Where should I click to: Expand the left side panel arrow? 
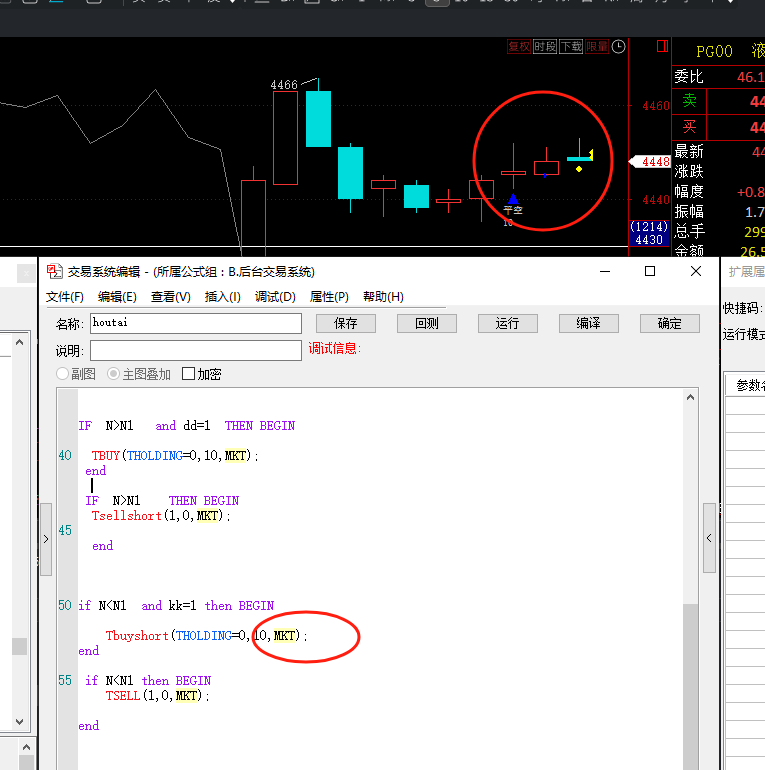click(46, 538)
